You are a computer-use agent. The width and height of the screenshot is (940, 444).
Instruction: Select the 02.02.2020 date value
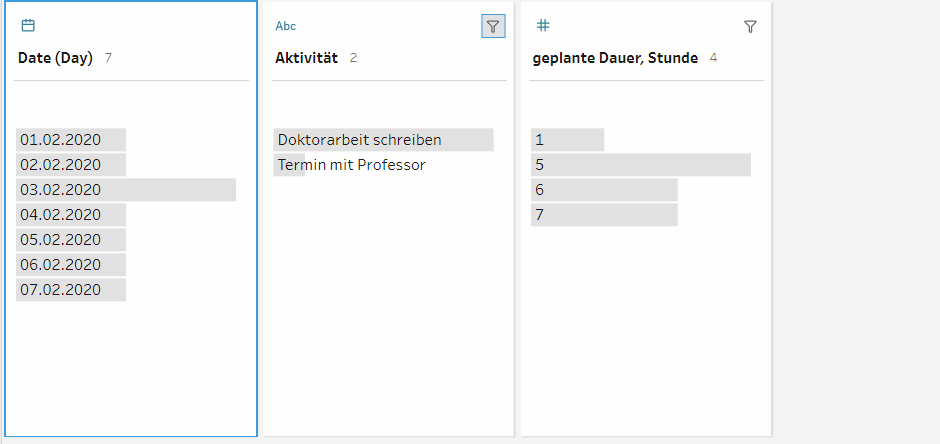click(61, 165)
